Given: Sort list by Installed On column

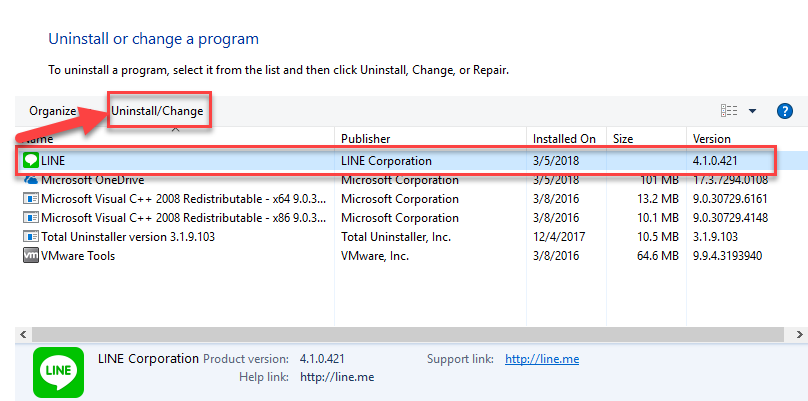Looking at the screenshot, I should click(564, 139).
